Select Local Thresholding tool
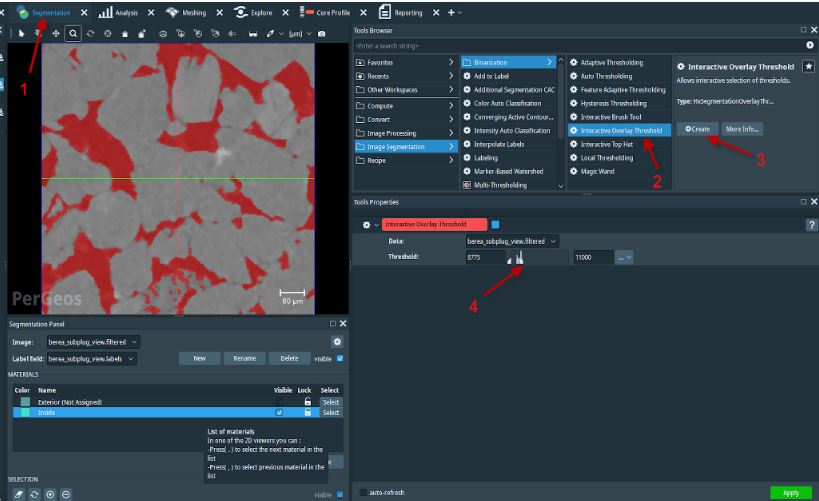Screen dimensions: 819x501 [x=606, y=158]
